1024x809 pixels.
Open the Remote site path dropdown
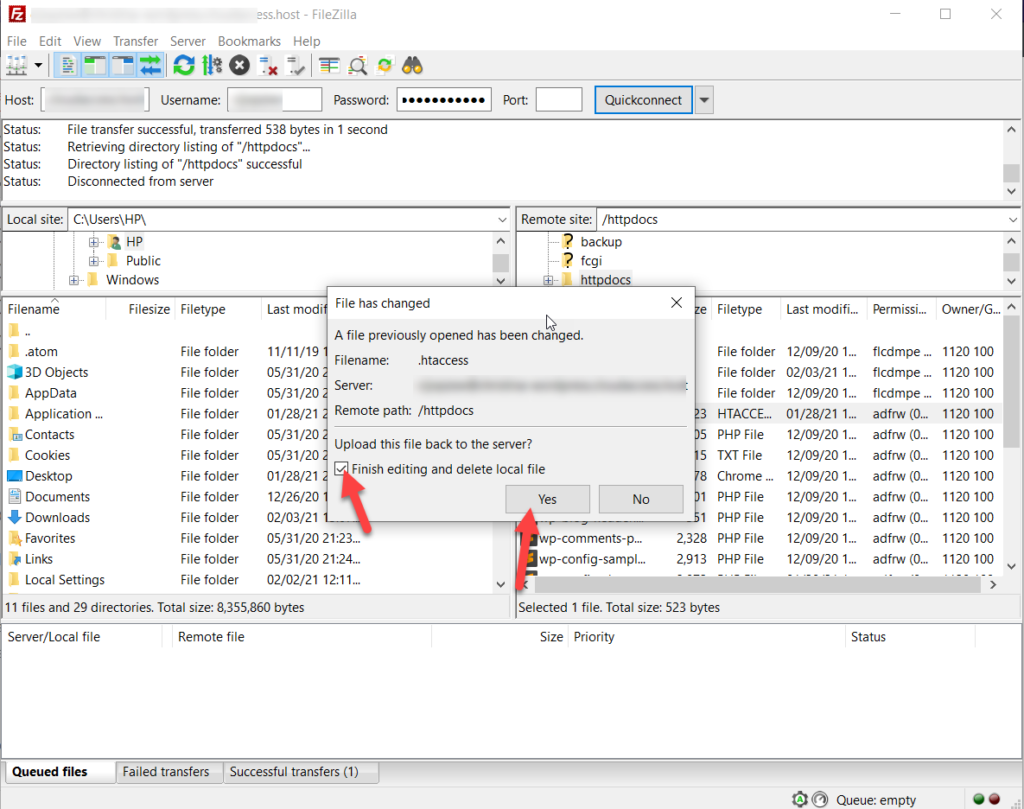1012,219
